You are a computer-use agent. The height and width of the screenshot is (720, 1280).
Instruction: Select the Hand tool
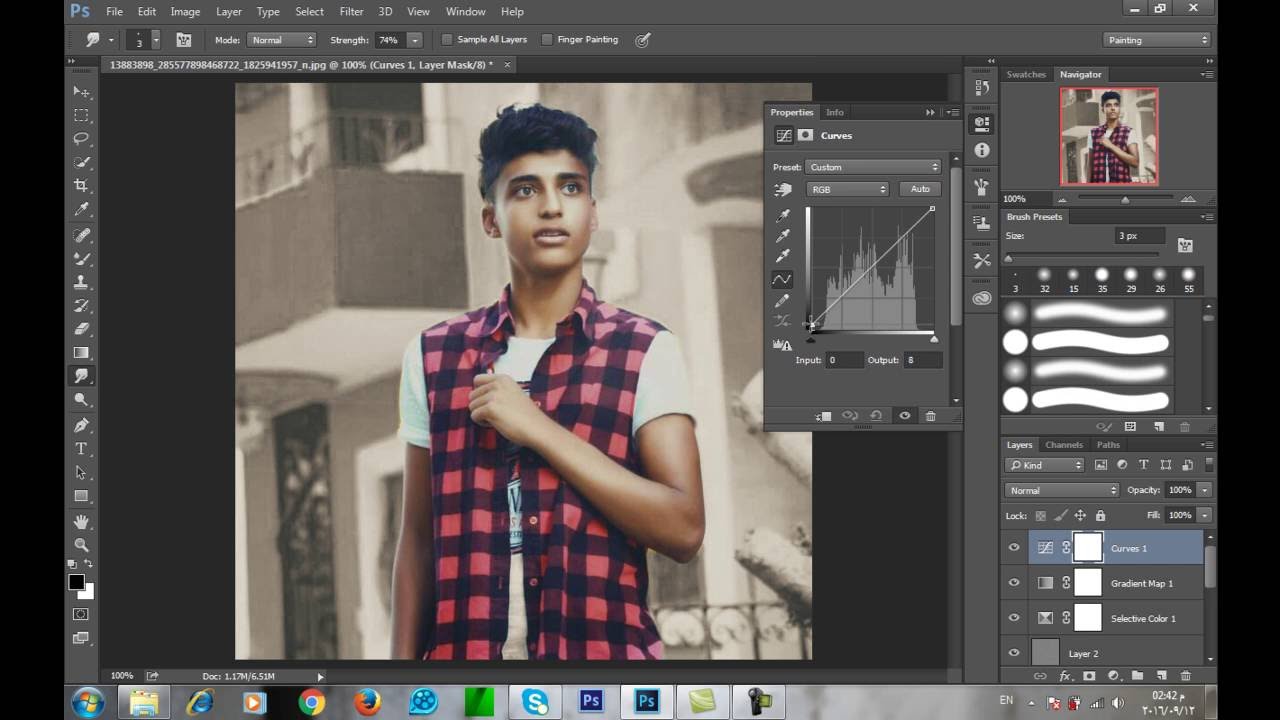tap(81, 521)
